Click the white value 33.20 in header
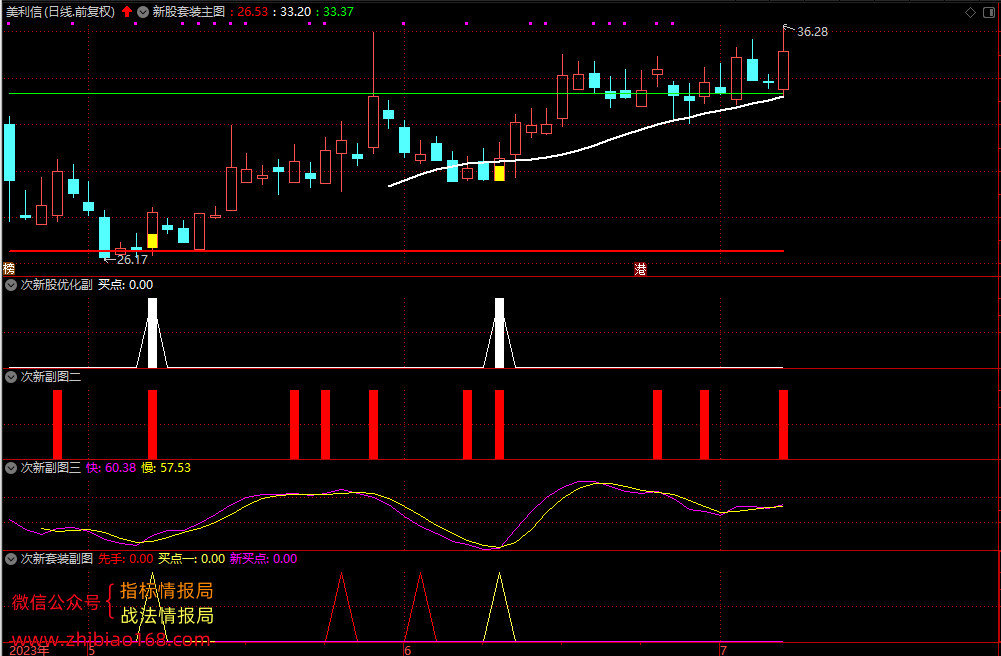1001x656 pixels. [x=296, y=11]
